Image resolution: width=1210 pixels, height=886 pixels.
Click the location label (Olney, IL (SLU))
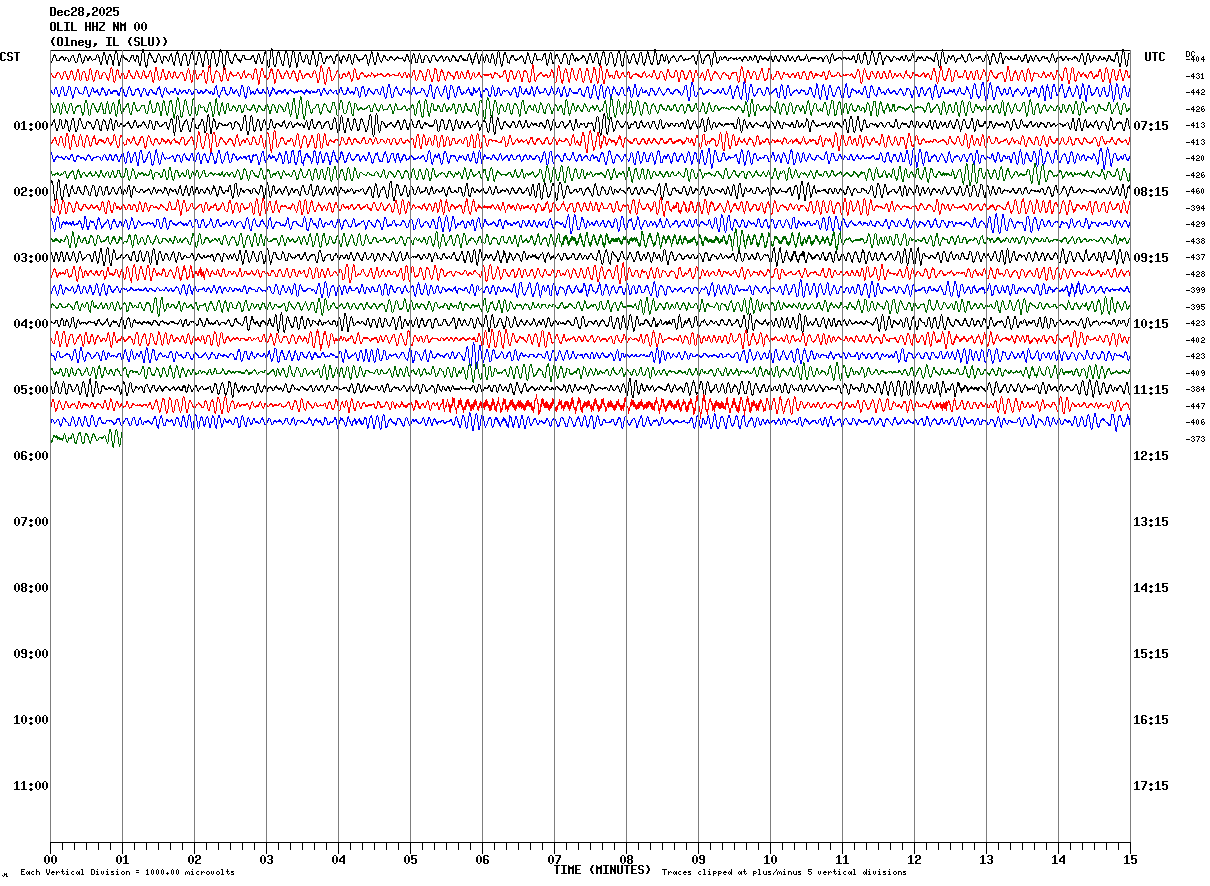pos(109,41)
